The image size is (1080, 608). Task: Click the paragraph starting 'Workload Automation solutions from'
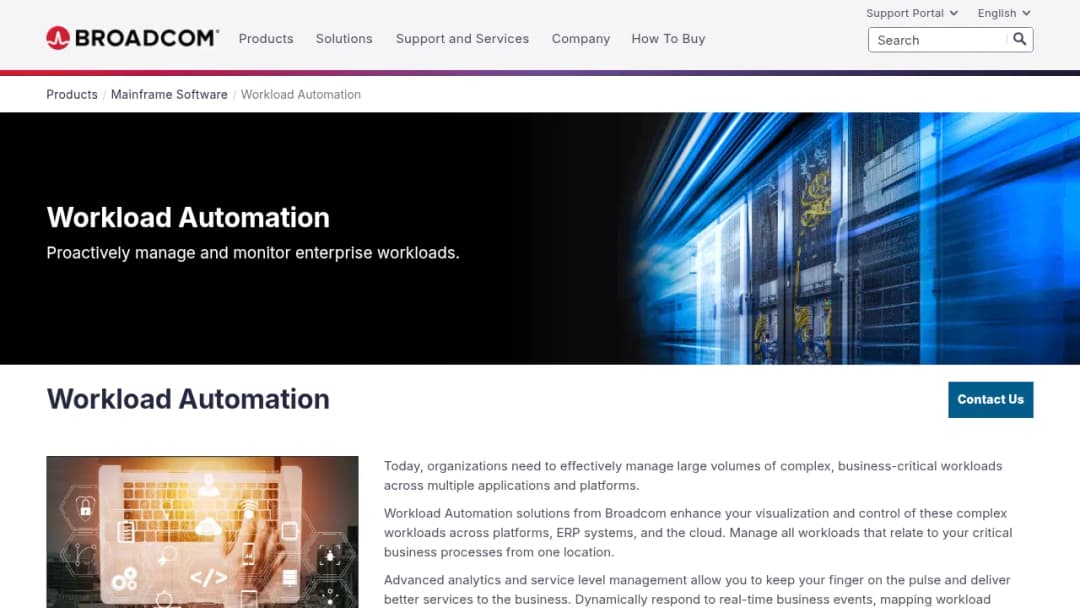698,532
